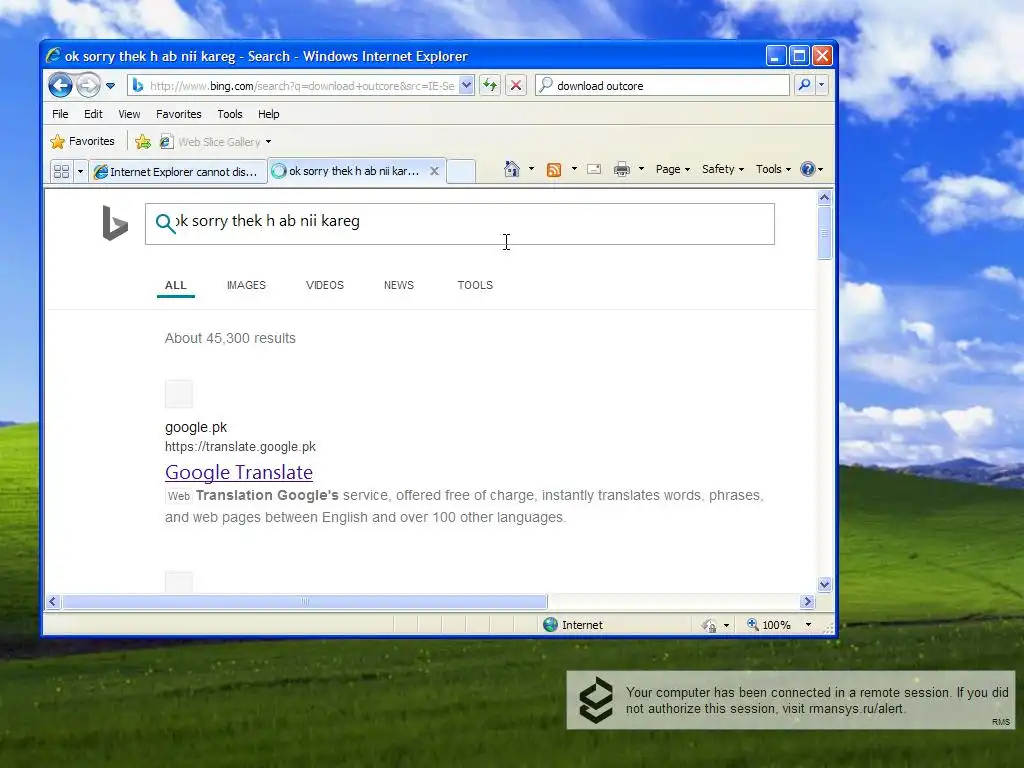The image size is (1024, 768).
Task: Open the Help menu
Action: point(268,114)
